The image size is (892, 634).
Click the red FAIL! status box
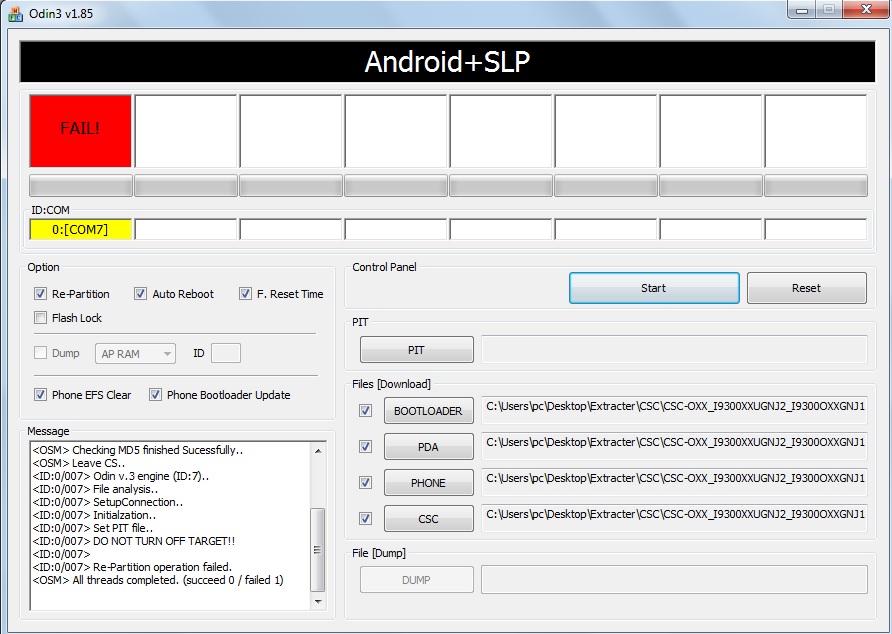pos(80,131)
